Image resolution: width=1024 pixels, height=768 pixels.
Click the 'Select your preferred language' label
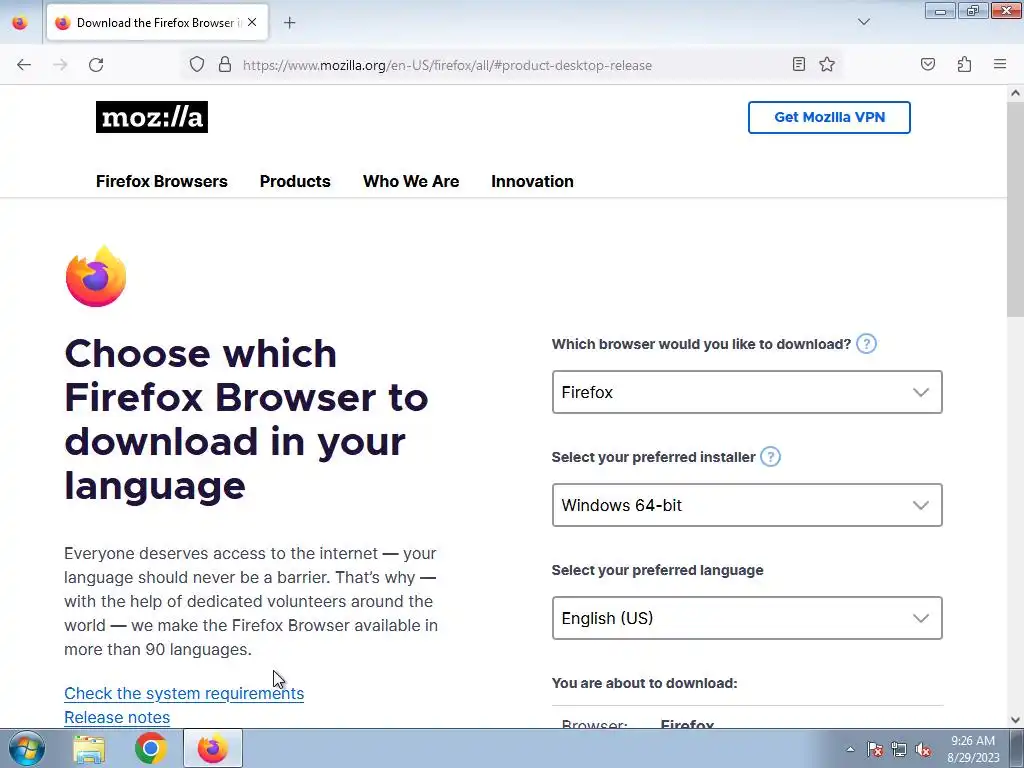pos(658,570)
